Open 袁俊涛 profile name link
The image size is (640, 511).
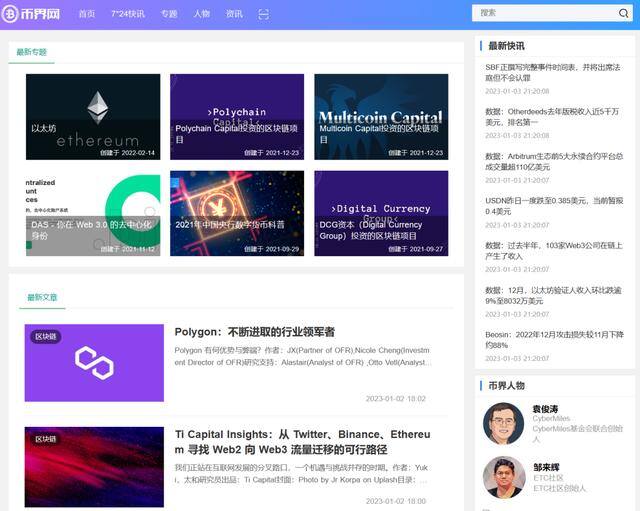click(545, 409)
